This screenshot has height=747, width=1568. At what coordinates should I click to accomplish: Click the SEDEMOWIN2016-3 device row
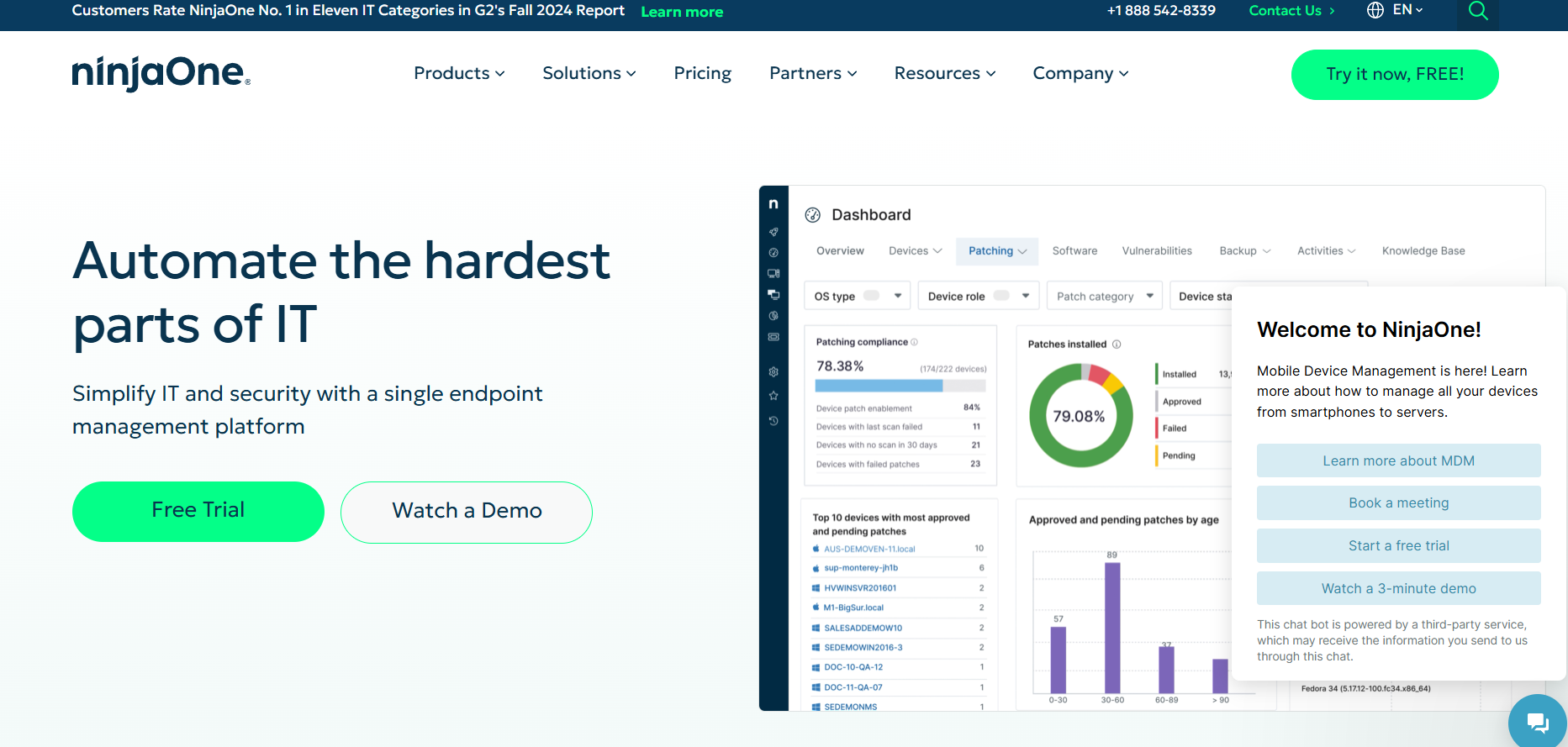898,648
